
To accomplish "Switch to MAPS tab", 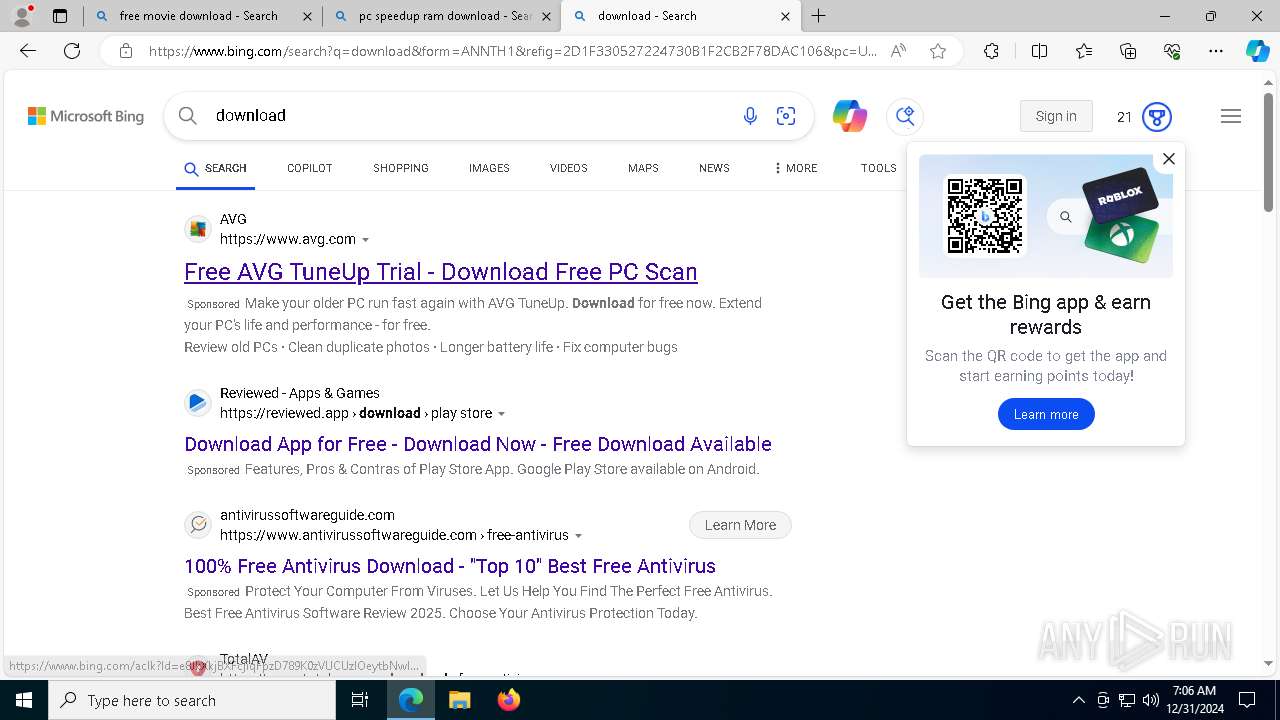I will 643,168.
